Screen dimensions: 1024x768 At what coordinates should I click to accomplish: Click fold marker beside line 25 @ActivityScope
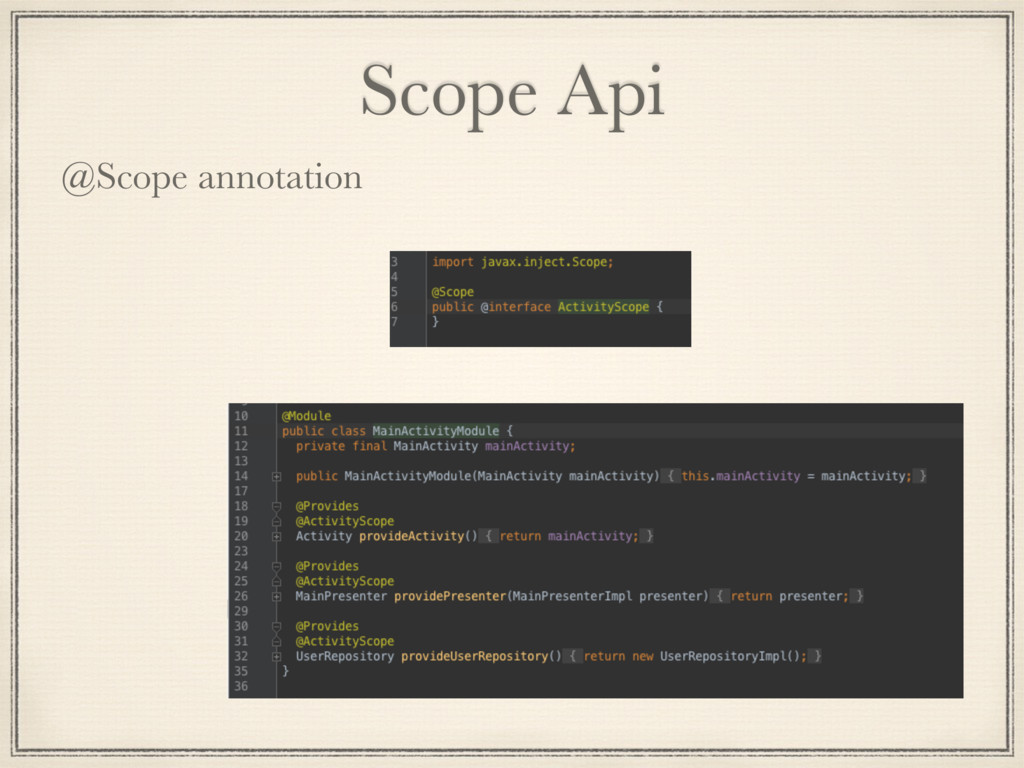(276, 582)
